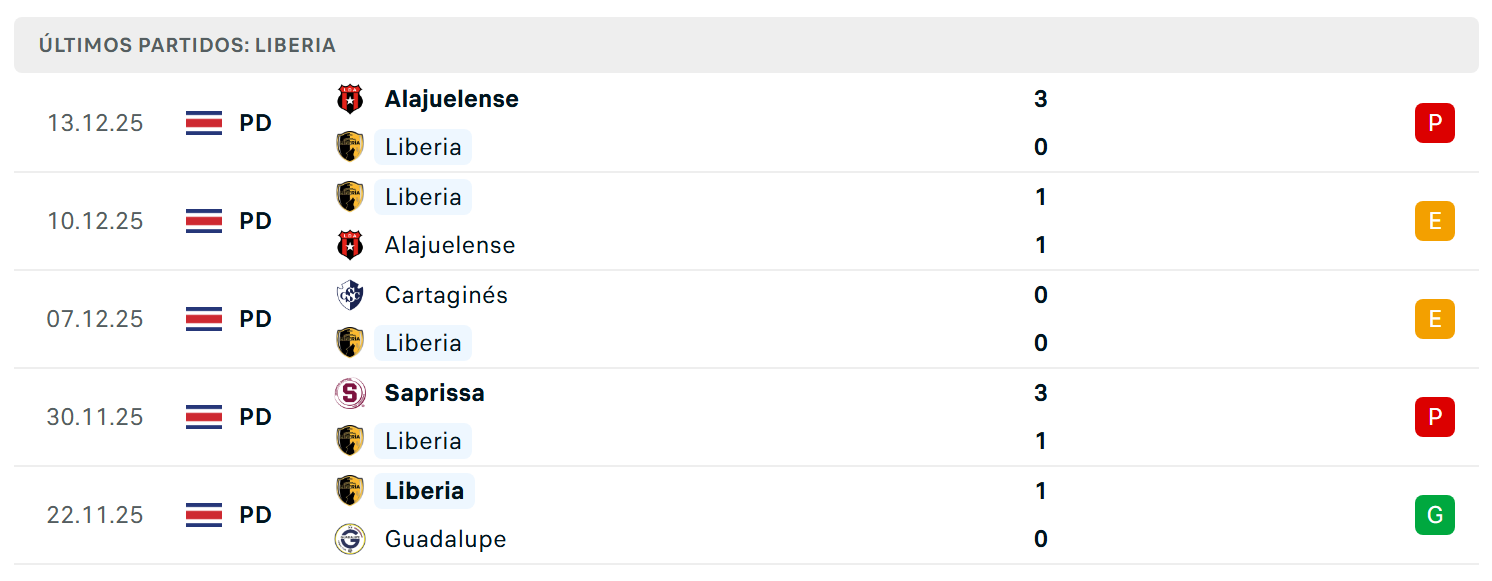Click the orange E badge for the Cartaginés match

1435,319
